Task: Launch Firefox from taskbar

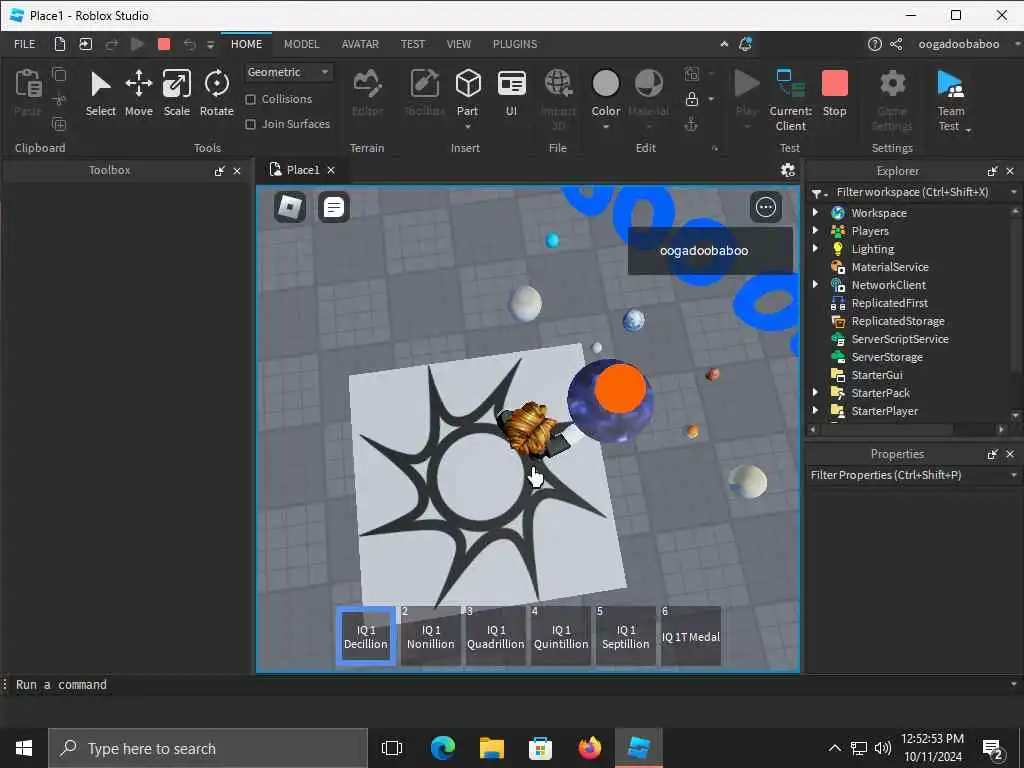Action: coord(590,748)
